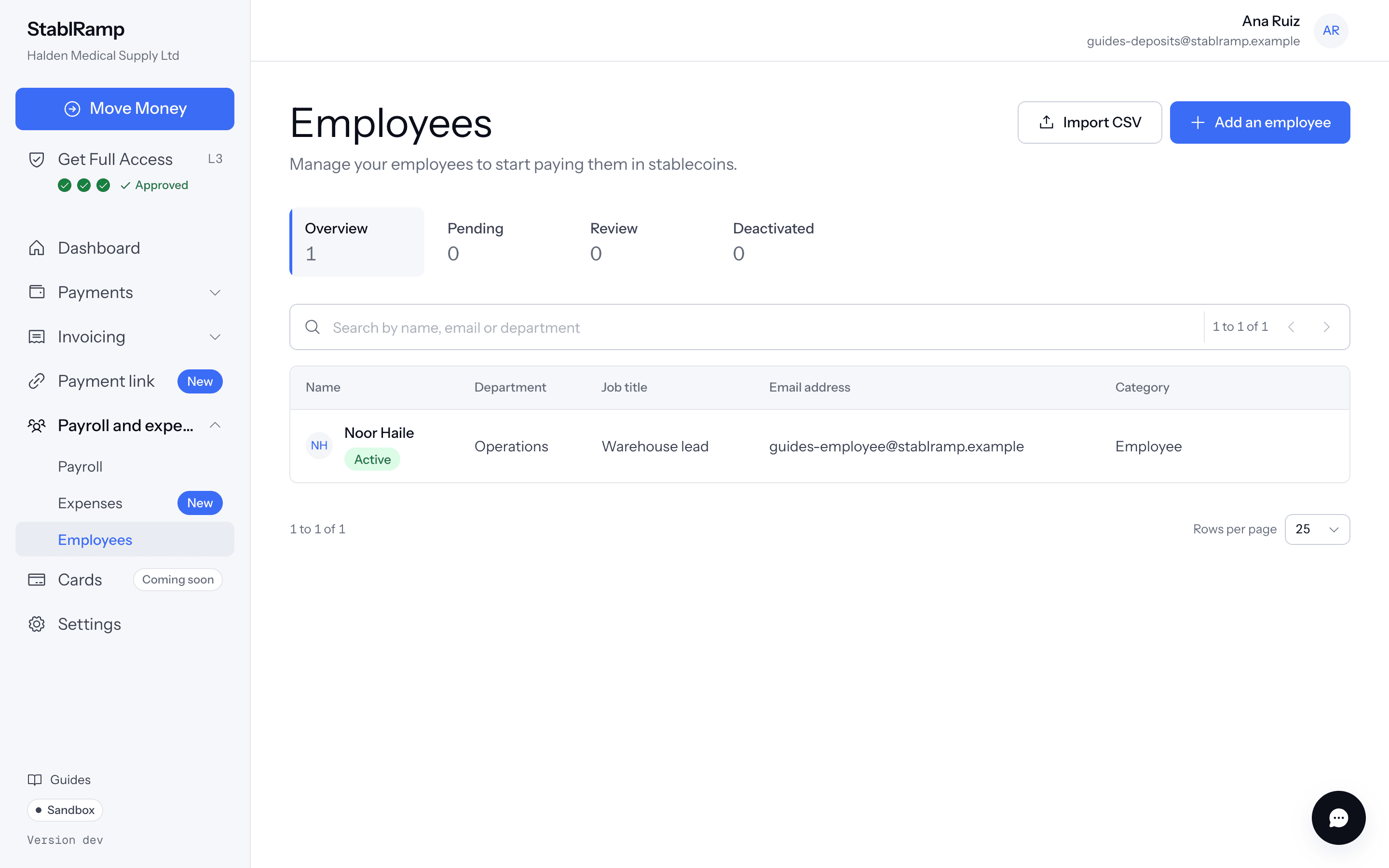The width and height of the screenshot is (1389, 868).
Task: Click Import CSV button
Action: click(x=1089, y=122)
